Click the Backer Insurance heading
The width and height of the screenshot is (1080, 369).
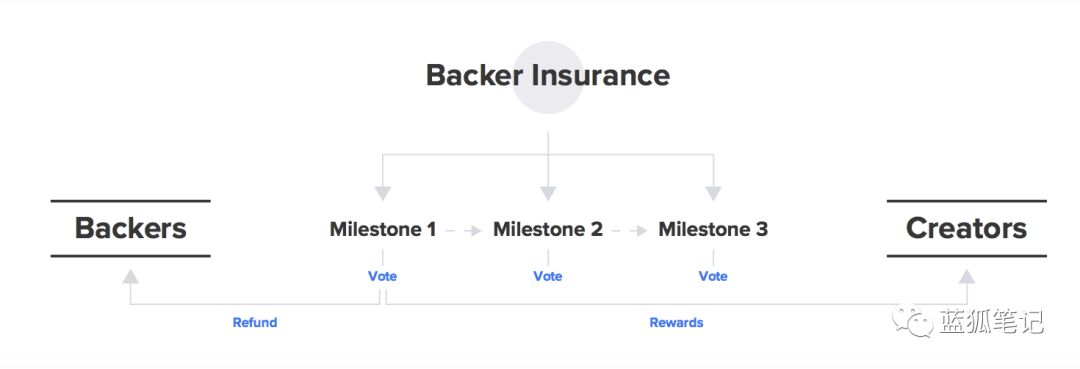548,75
